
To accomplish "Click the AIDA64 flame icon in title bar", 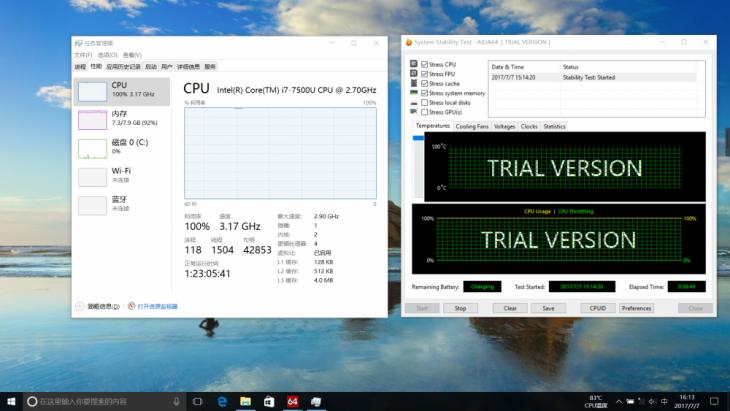I will 409,42.
